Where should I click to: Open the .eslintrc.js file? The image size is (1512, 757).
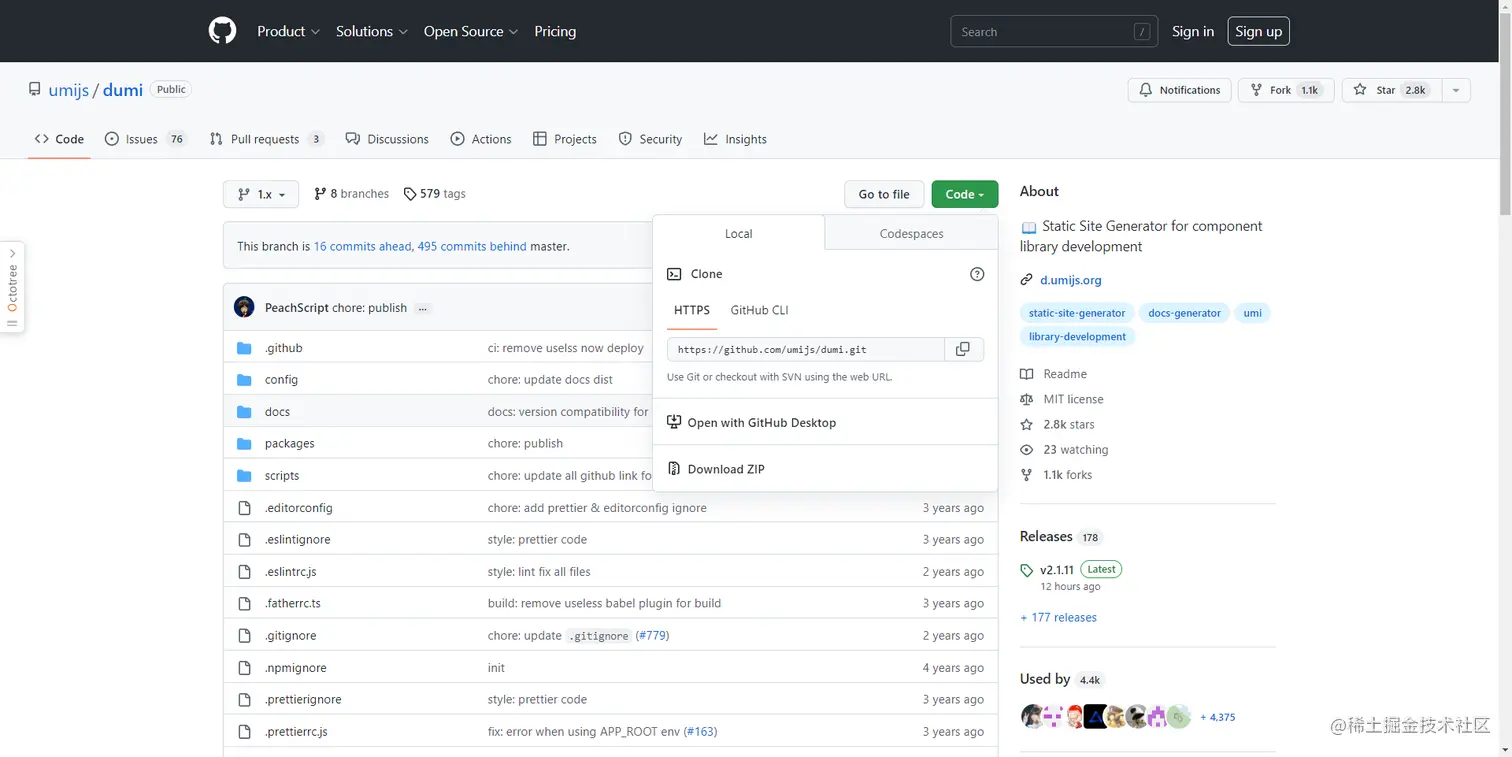290,572
